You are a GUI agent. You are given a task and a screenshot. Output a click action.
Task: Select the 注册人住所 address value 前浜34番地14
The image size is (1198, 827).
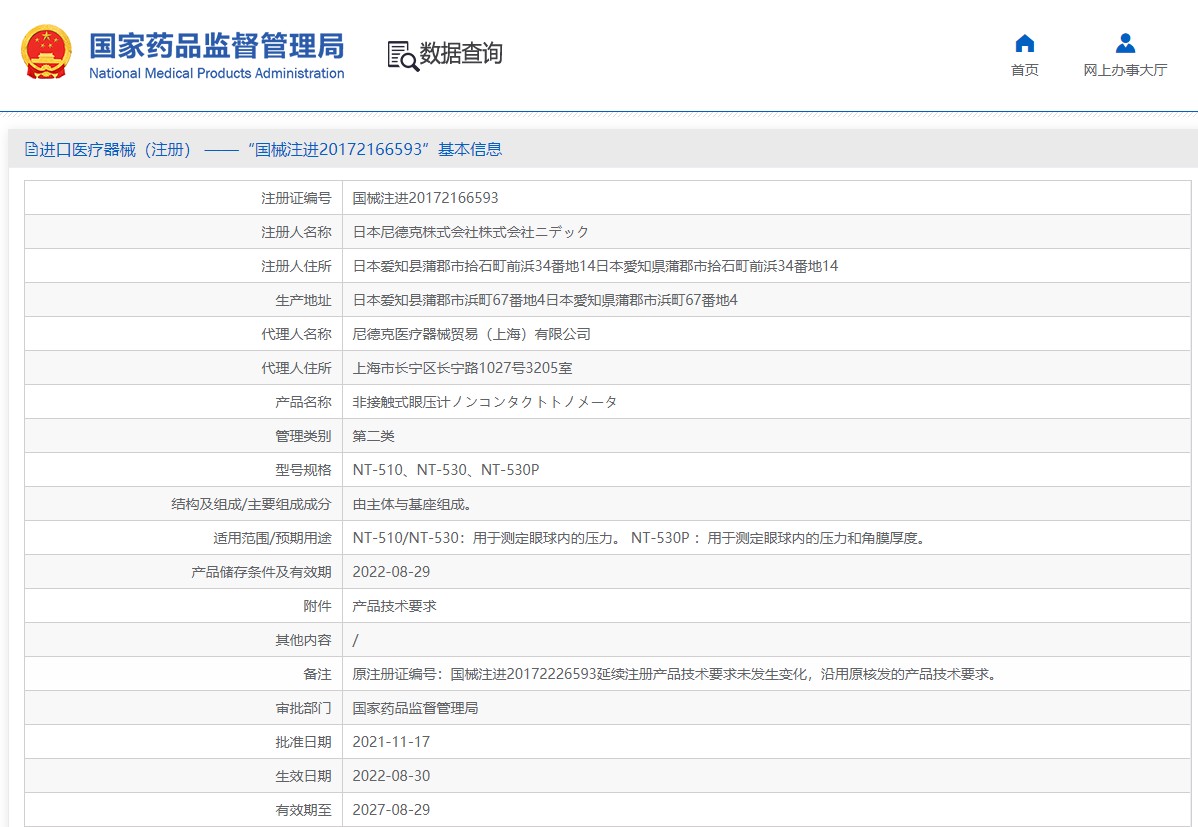click(x=595, y=266)
